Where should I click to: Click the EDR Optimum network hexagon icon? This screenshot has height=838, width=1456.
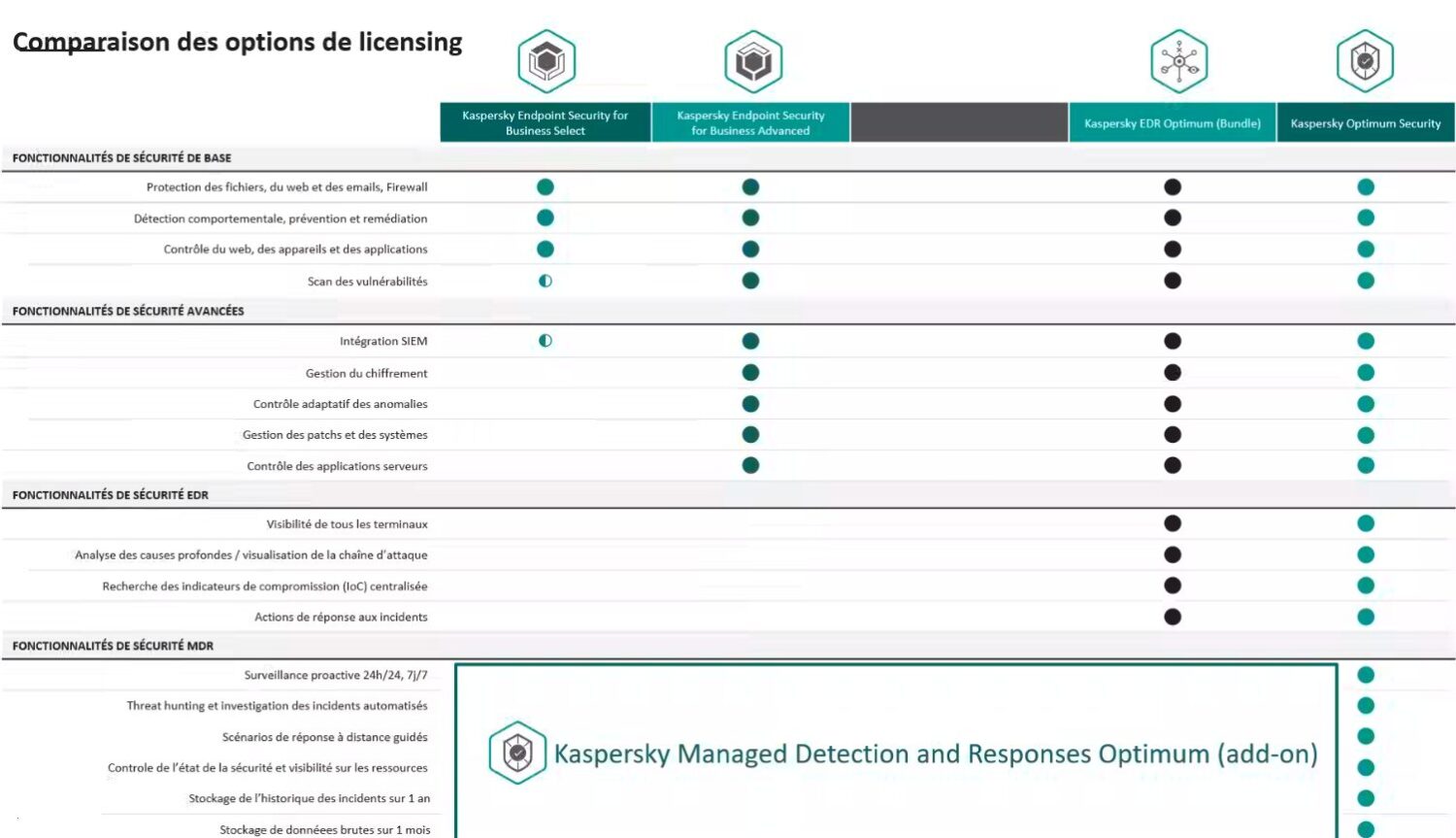(1178, 61)
